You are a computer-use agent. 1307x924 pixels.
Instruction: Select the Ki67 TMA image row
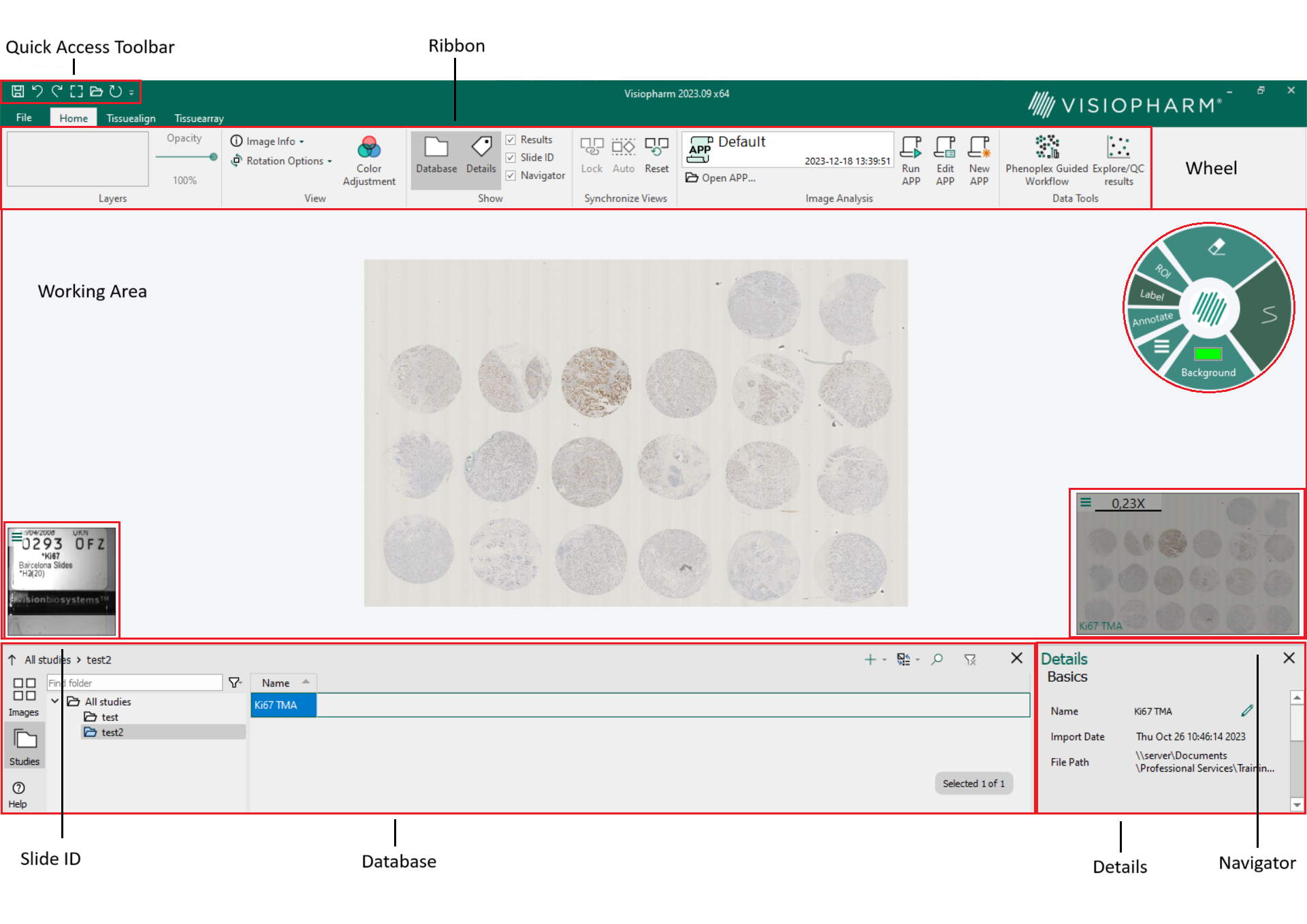click(640, 705)
